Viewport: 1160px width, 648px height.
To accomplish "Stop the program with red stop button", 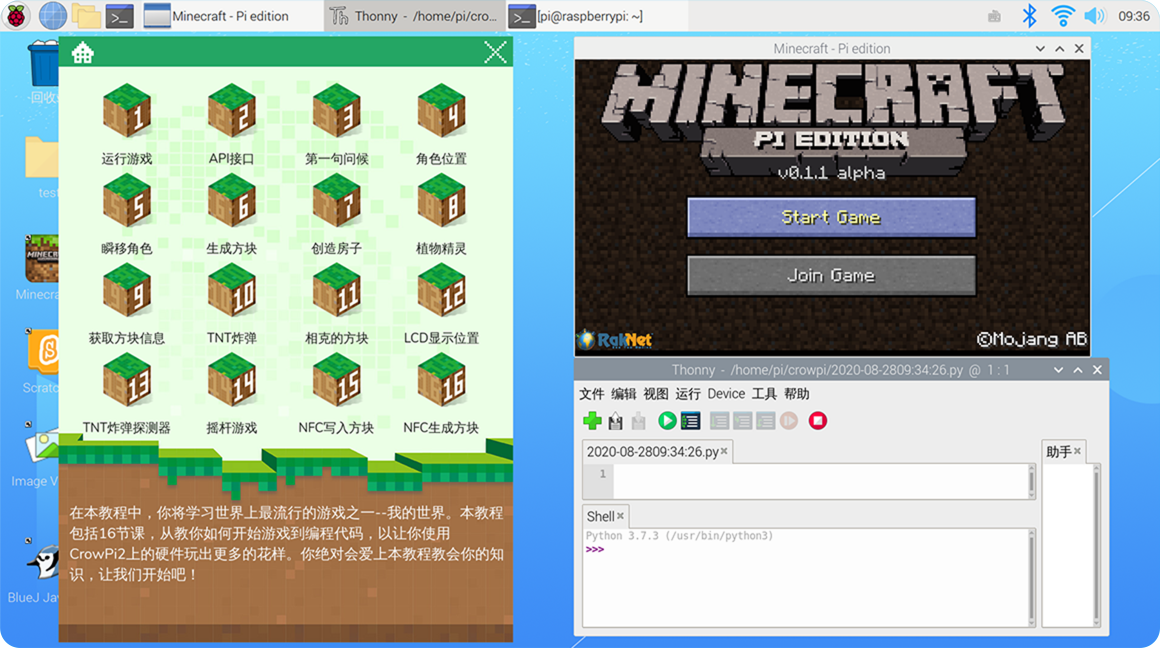I will click(x=817, y=421).
